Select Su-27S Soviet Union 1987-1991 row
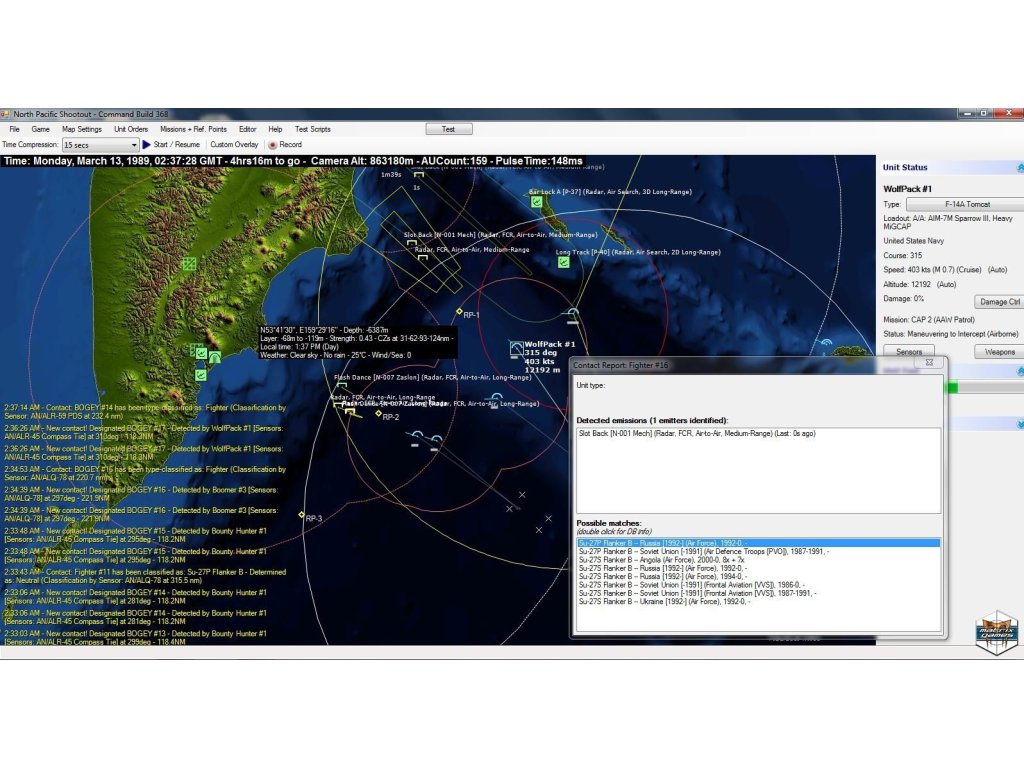1024x768 pixels. point(758,593)
